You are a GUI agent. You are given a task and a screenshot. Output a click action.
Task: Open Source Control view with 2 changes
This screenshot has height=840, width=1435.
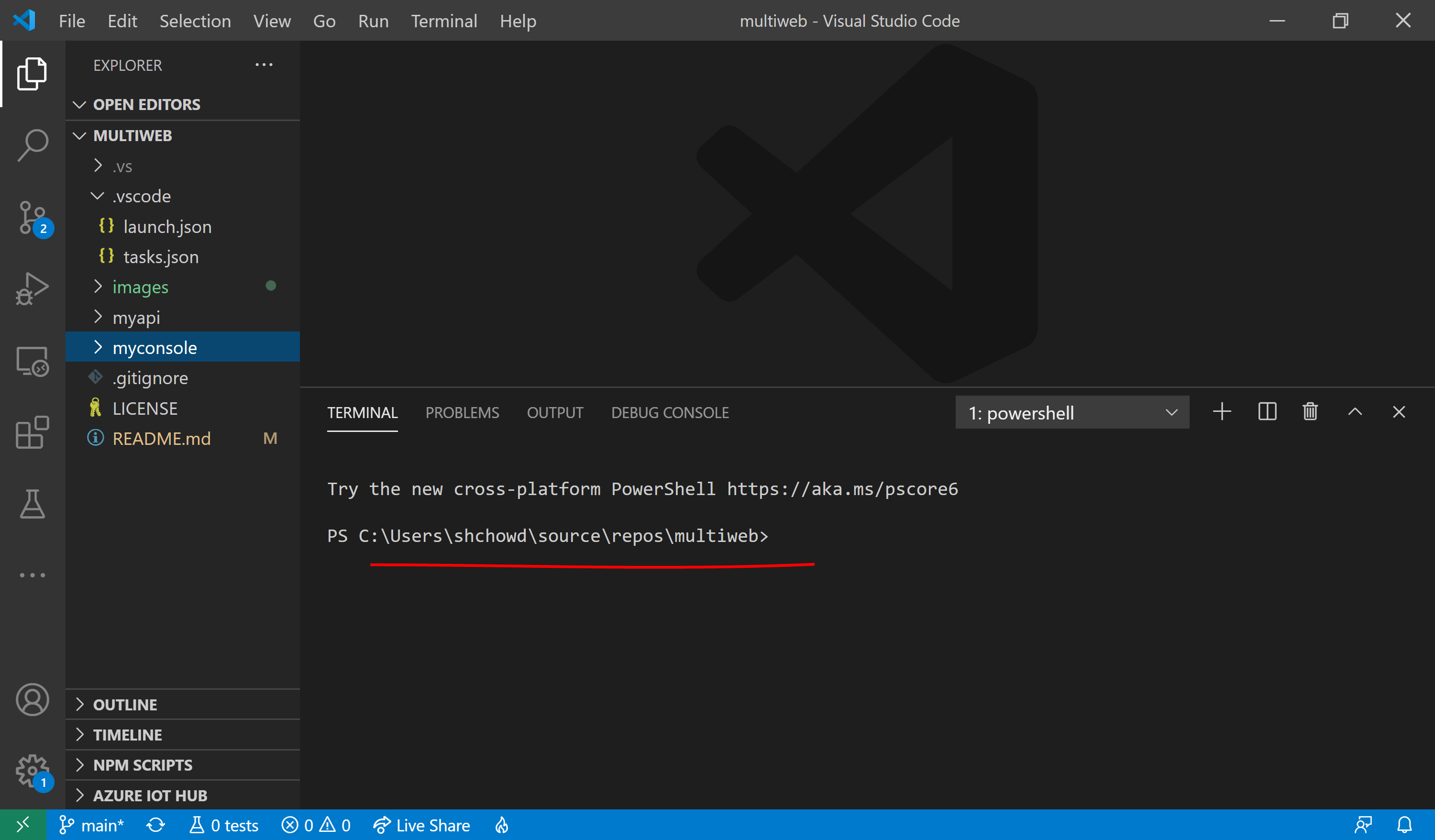[33, 218]
